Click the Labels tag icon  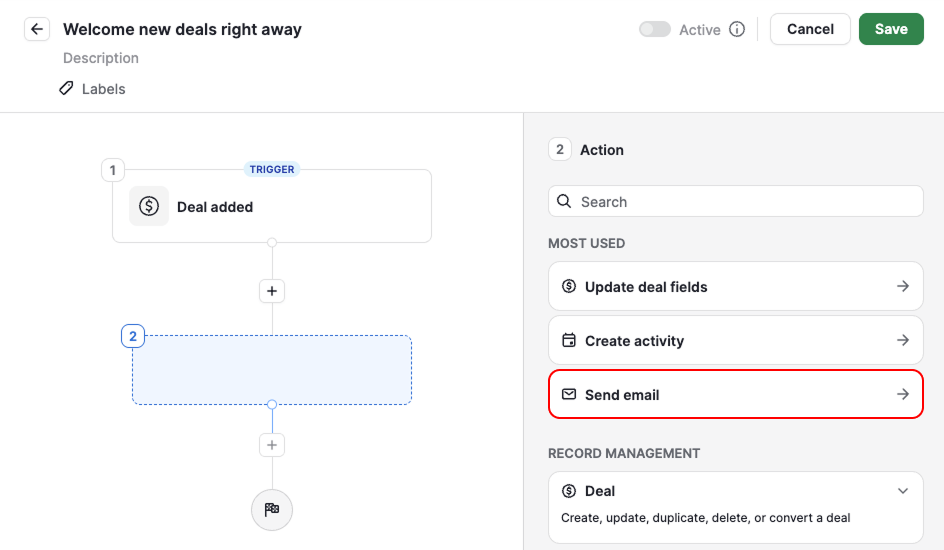click(x=66, y=88)
